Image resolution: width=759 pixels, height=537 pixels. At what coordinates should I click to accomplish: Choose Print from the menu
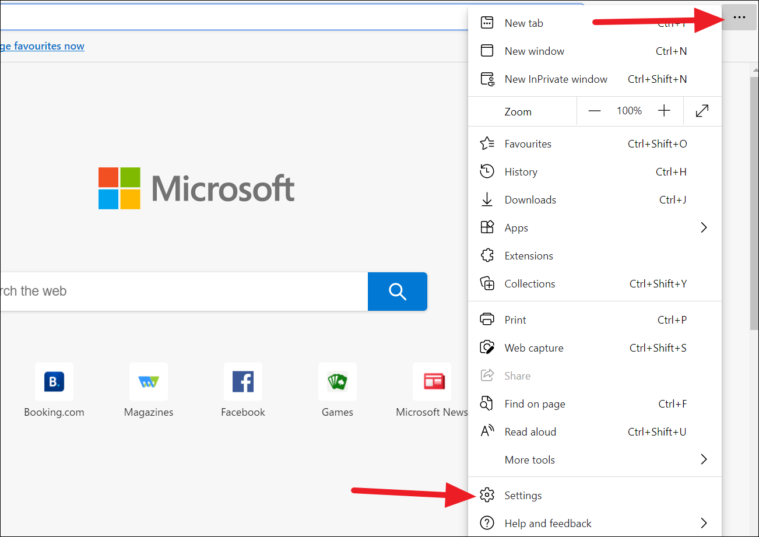coord(594,319)
